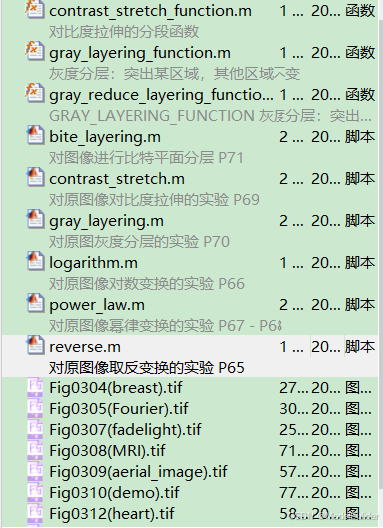The image size is (383, 528).
Task: Click the size cell '71...' of Fig0308(MRI).tif
Action: point(293,451)
